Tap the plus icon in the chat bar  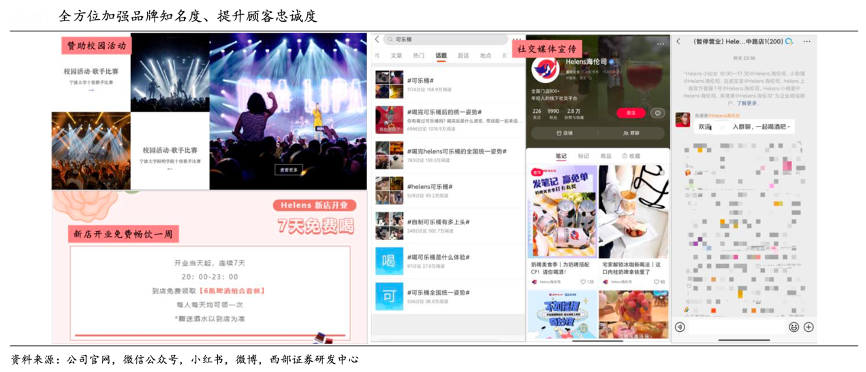tap(808, 327)
